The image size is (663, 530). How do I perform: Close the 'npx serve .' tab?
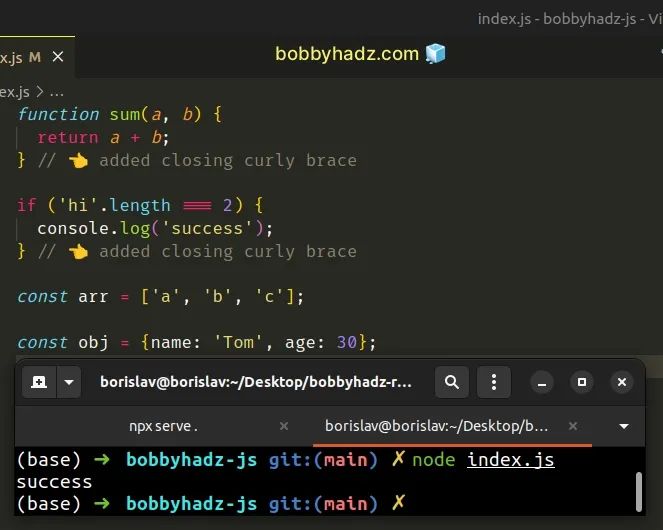(x=284, y=426)
